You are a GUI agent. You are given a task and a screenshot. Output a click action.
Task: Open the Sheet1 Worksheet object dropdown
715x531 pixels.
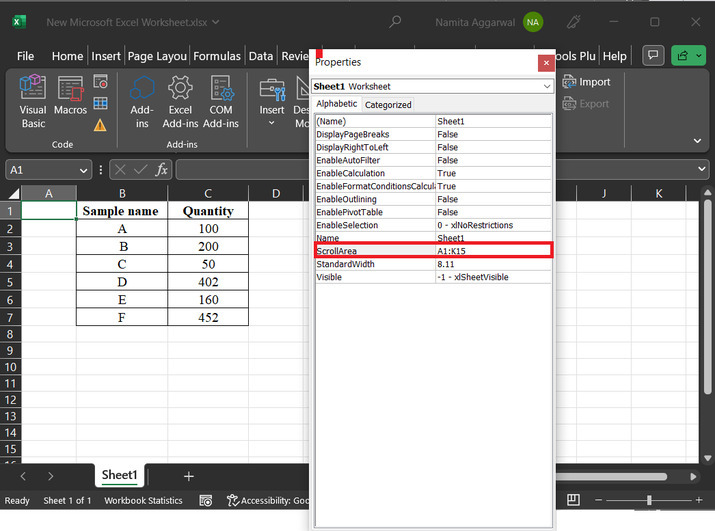546,87
